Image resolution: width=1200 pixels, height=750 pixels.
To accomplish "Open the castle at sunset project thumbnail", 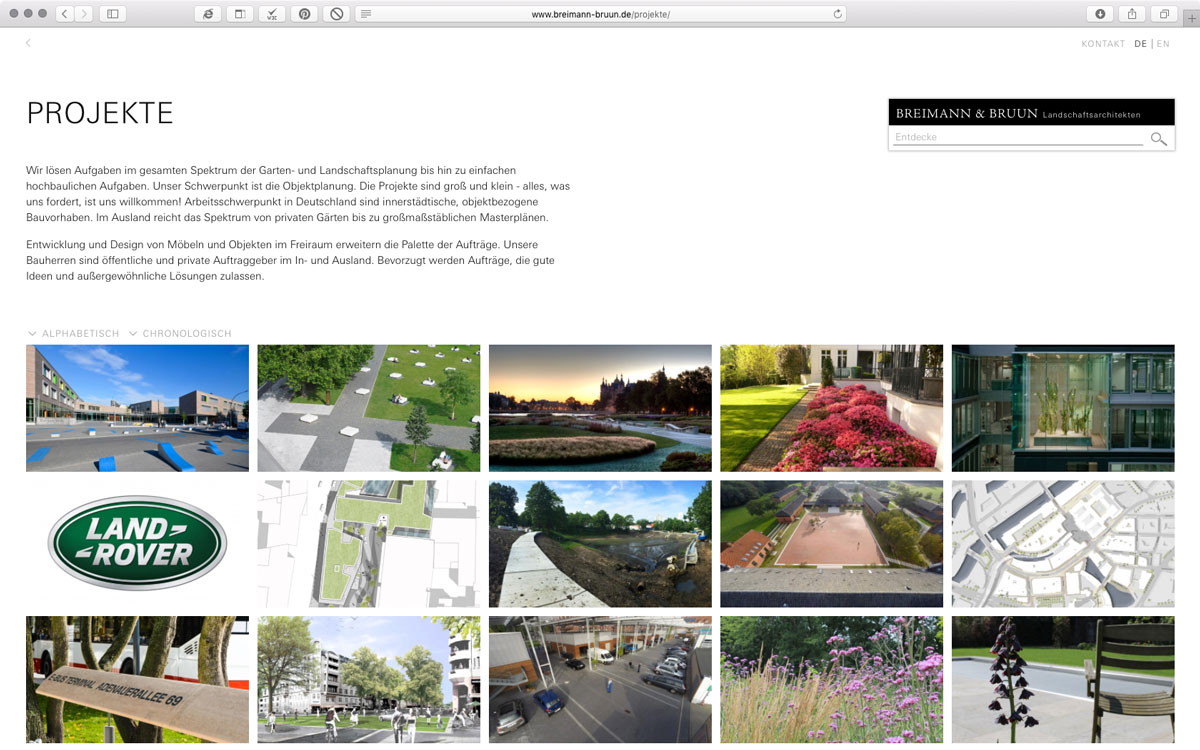I will (x=600, y=408).
